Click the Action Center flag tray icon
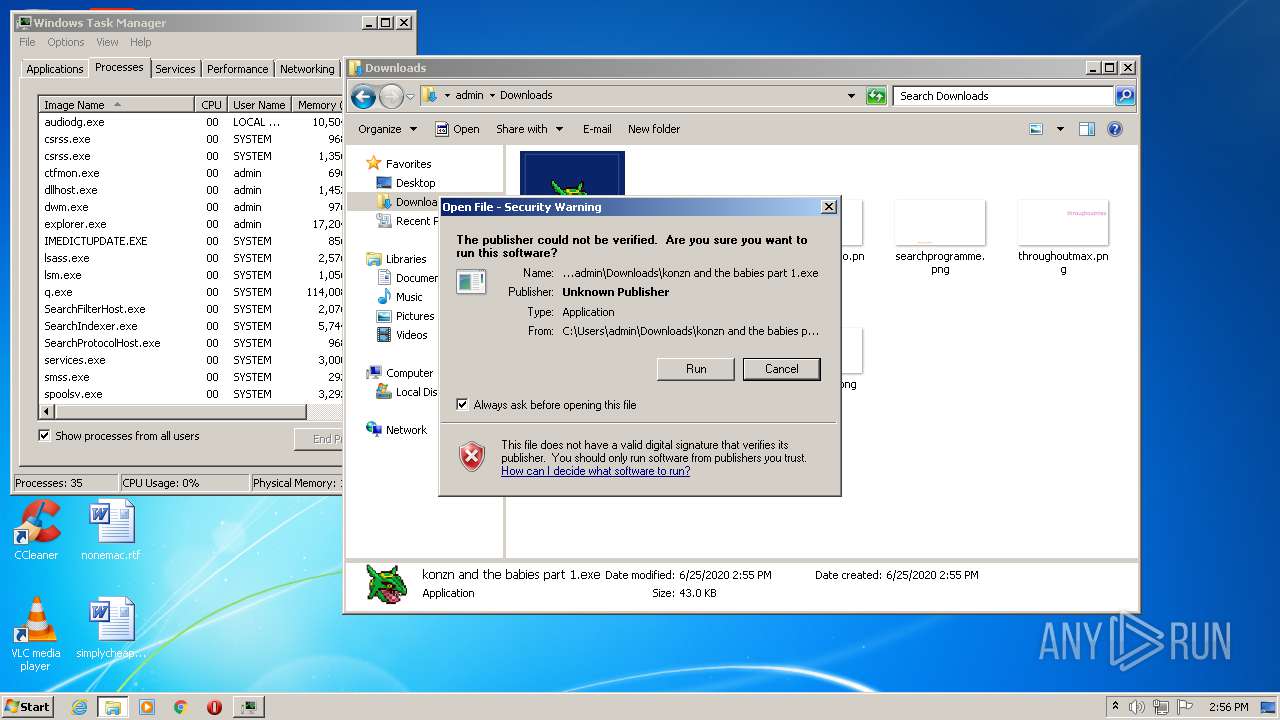This screenshot has width=1280, height=720. click(x=1185, y=707)
